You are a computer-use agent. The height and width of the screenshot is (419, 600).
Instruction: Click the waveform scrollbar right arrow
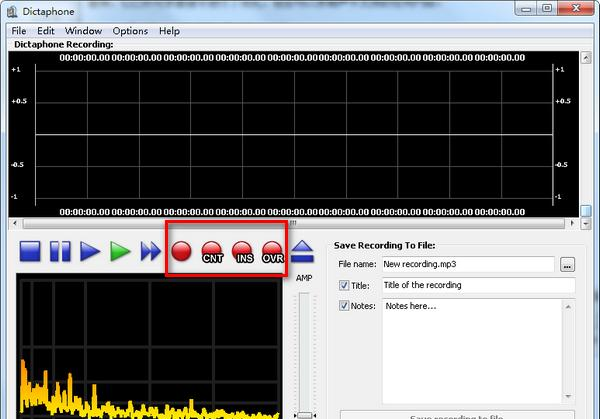[572, 223]
